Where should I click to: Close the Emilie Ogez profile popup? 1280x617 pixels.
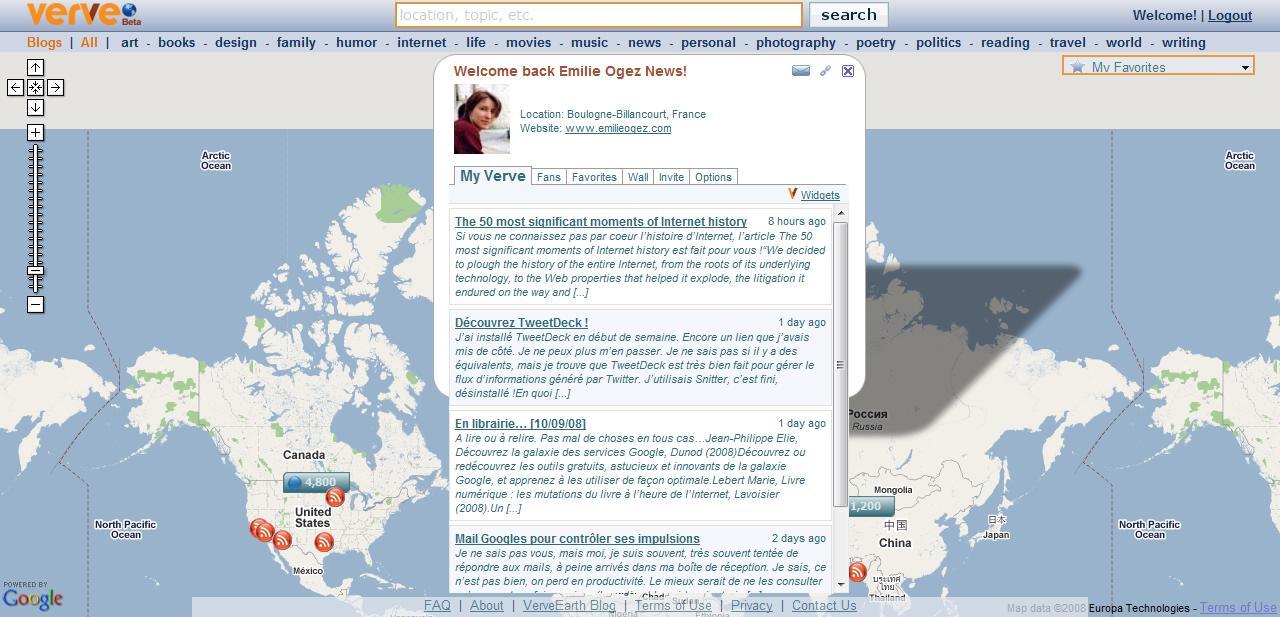point(848,71)
